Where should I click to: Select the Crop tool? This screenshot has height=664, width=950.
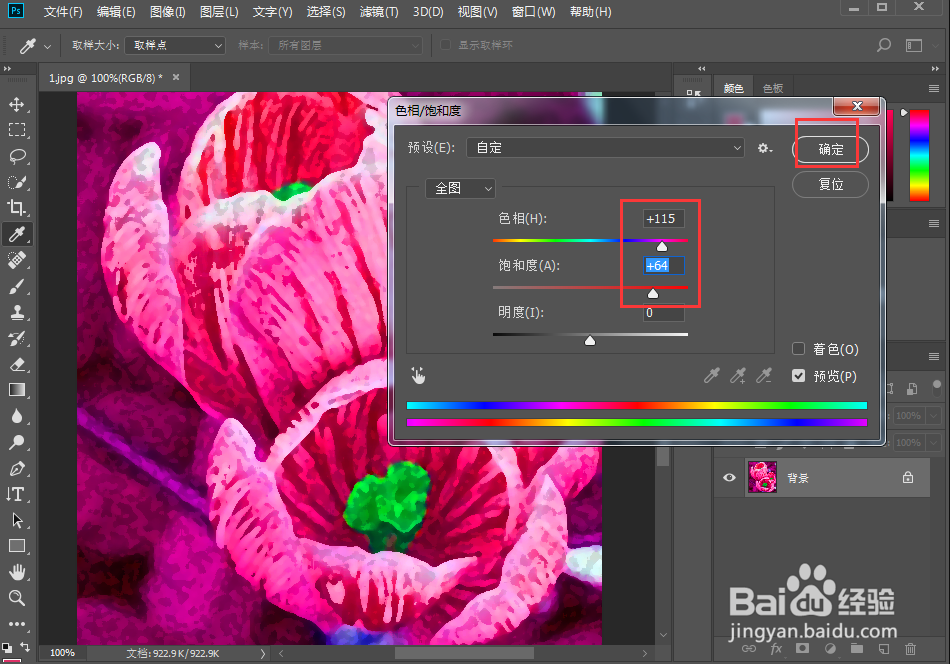pyautogui.click(x=16, y=208)
